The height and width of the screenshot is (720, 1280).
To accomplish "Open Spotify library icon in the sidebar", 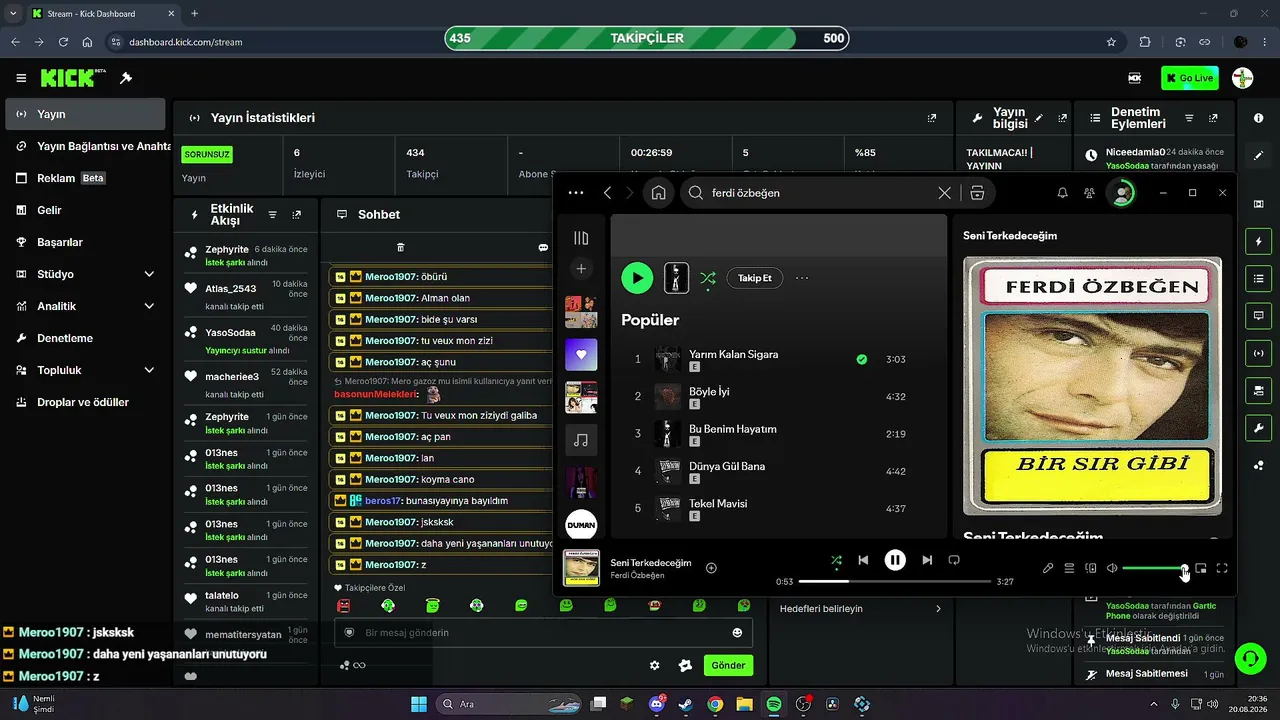I will [581, 238].
